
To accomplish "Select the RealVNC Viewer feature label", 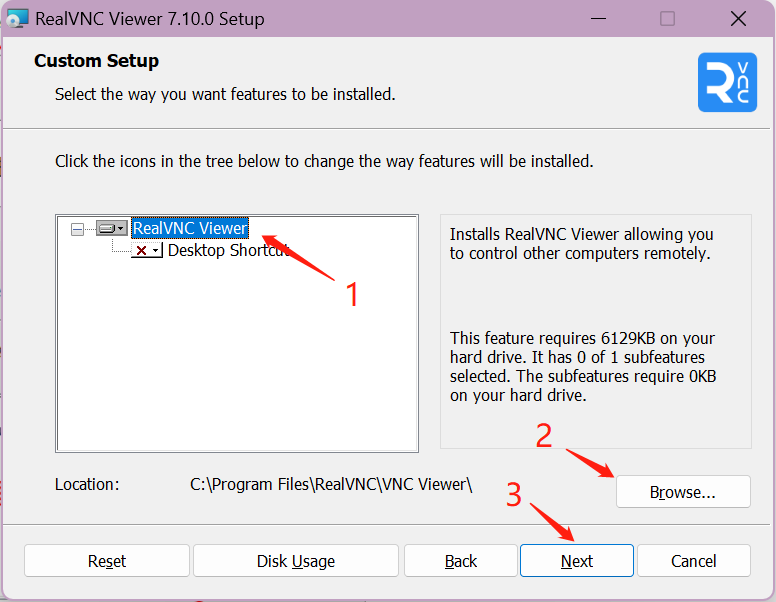I will pyautogui.click(x=190, y=228).
